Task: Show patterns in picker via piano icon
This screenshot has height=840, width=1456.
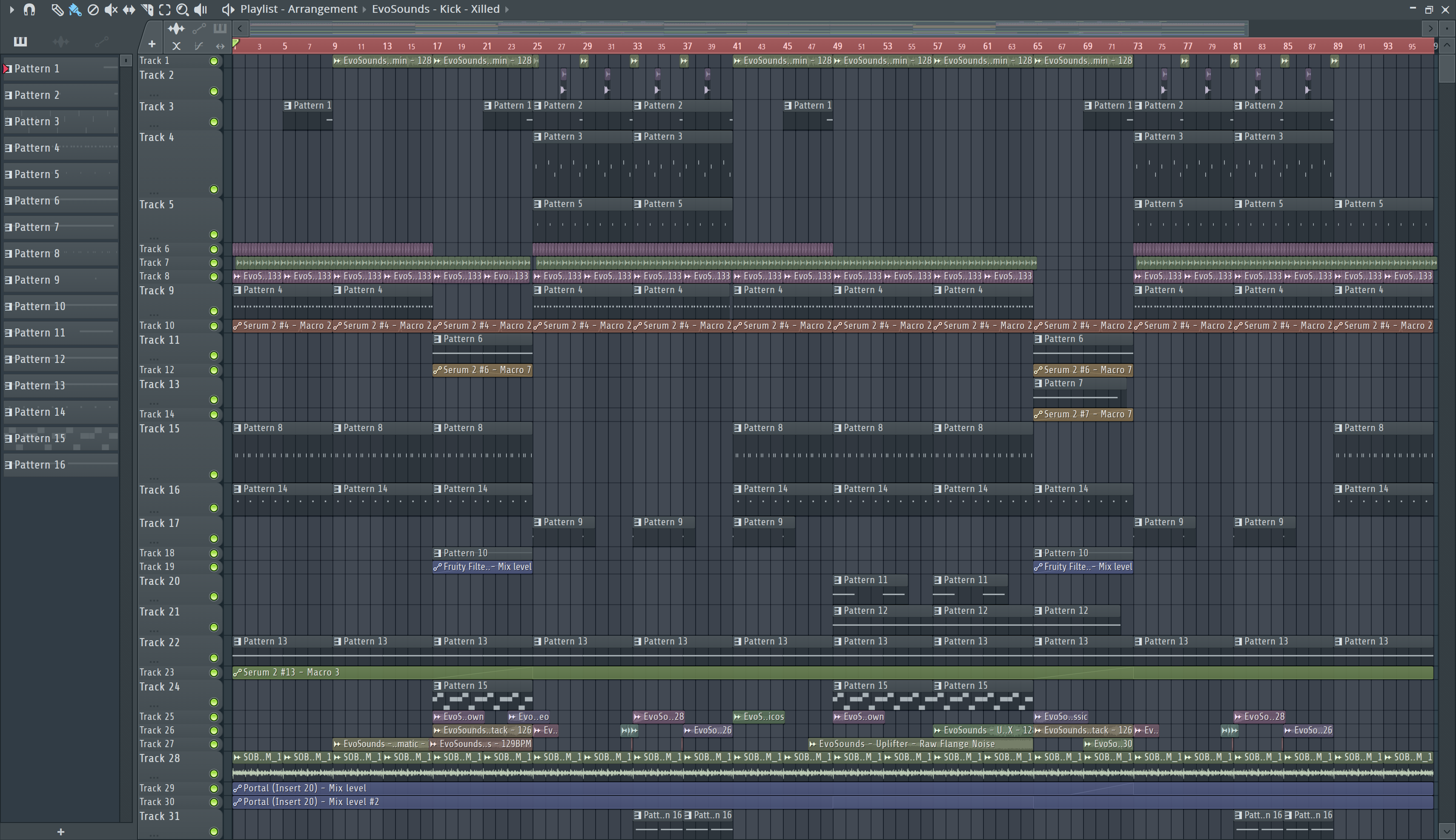Action: pyautogui.click(x=20, y=41)
